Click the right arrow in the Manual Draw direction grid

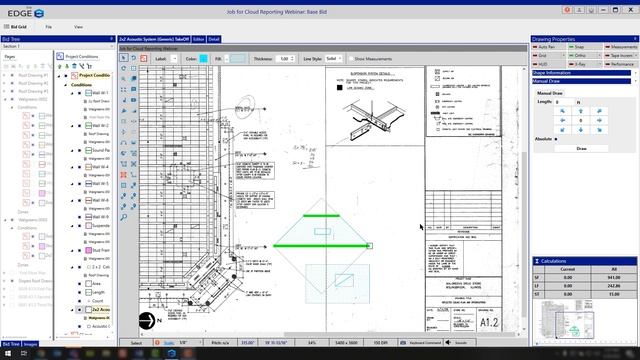[599, 120]
